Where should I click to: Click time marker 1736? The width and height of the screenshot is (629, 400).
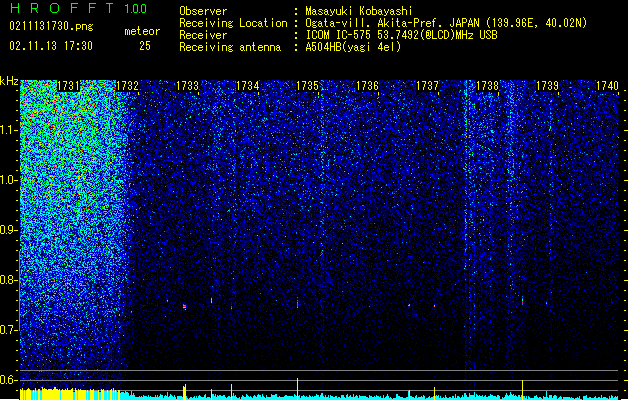pyautogui.click(x=367, y=86)
